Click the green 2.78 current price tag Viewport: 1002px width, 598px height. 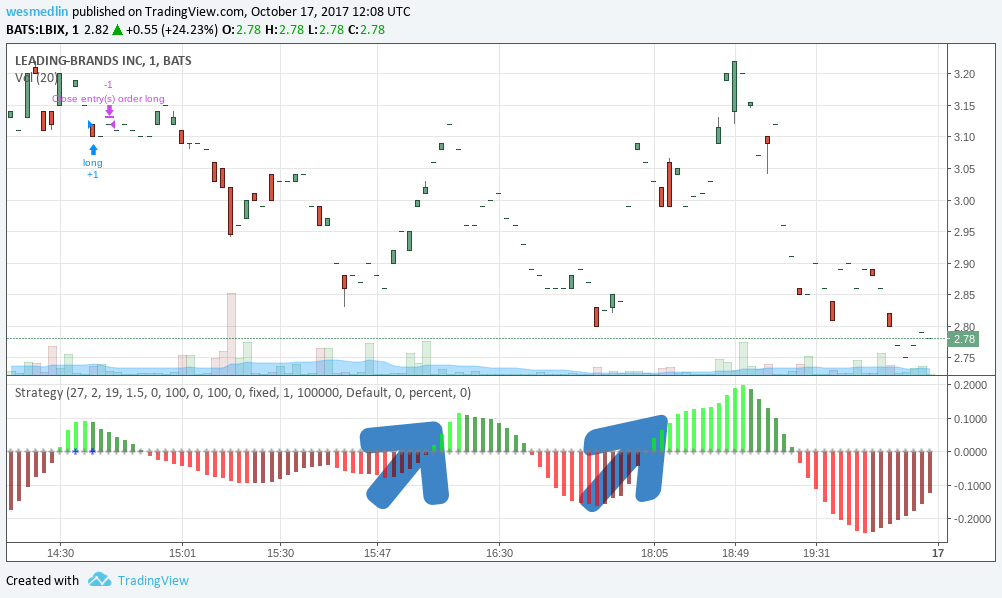point(964,339)
